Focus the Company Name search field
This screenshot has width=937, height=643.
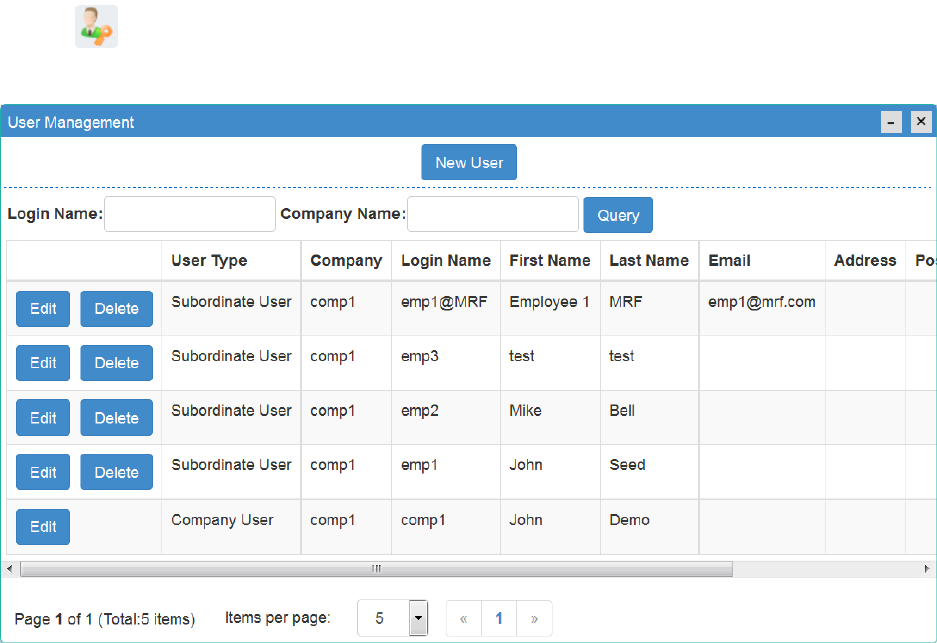coord(493,214)
